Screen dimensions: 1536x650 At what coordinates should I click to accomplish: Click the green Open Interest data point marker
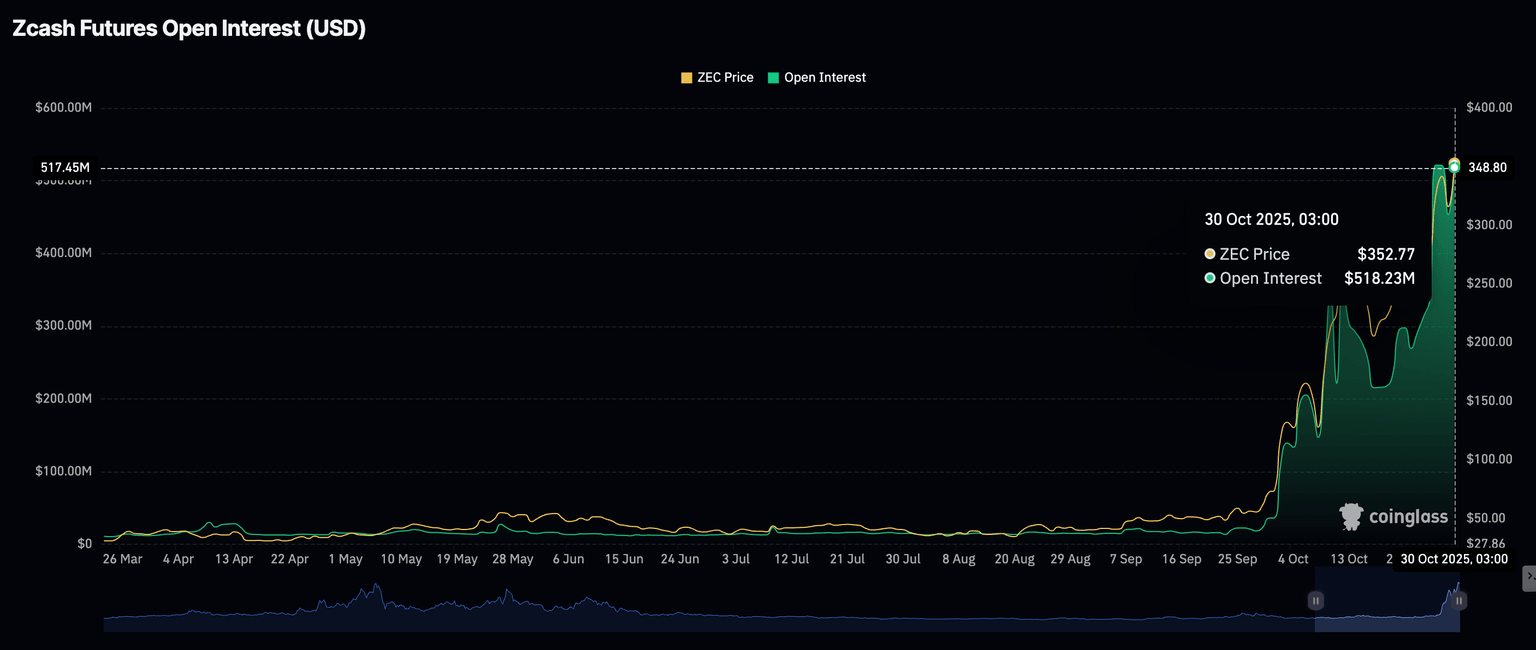click(1454, 168)
